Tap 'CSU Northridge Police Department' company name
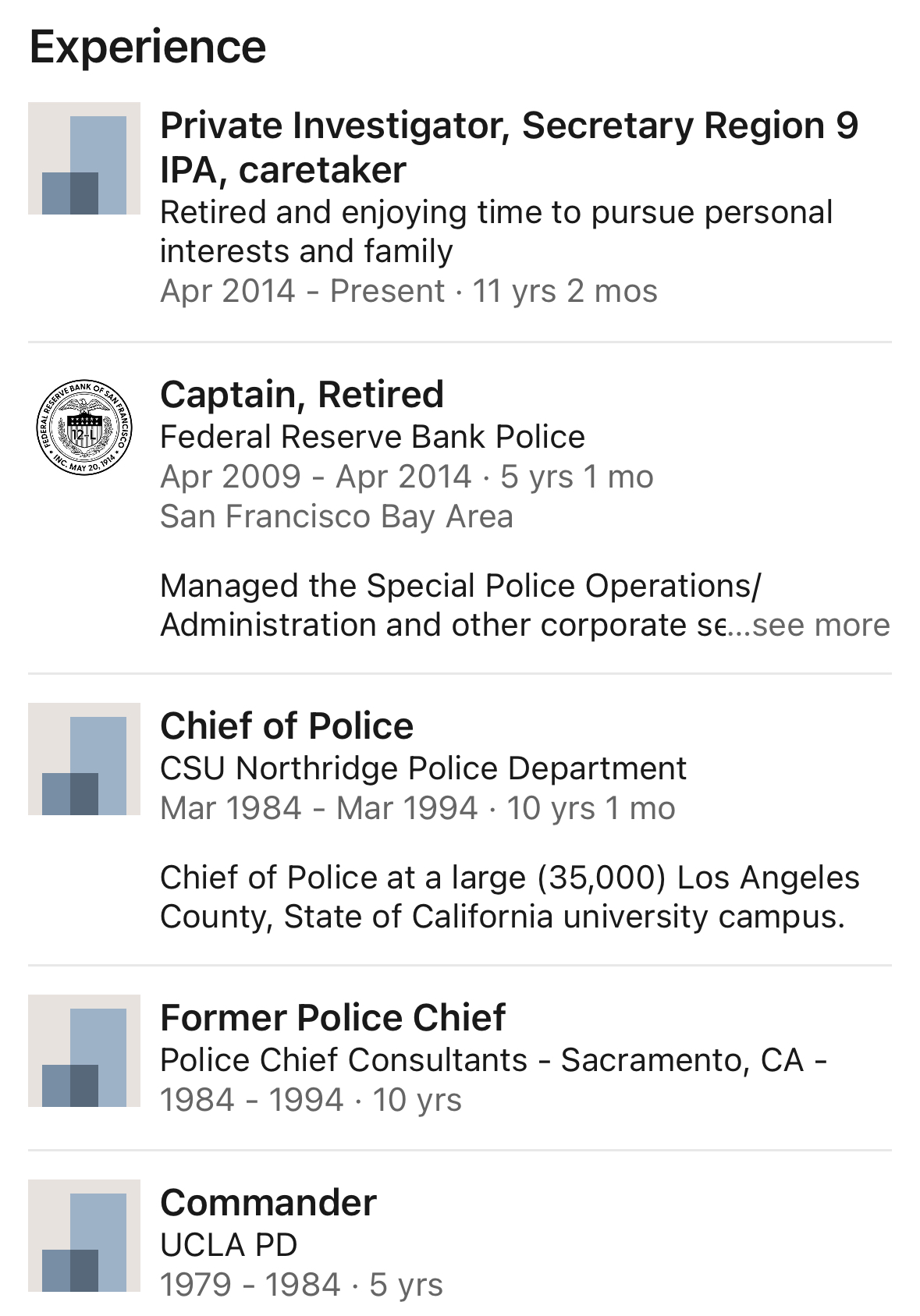This screenshot has height=1316, width=920. 423,768
